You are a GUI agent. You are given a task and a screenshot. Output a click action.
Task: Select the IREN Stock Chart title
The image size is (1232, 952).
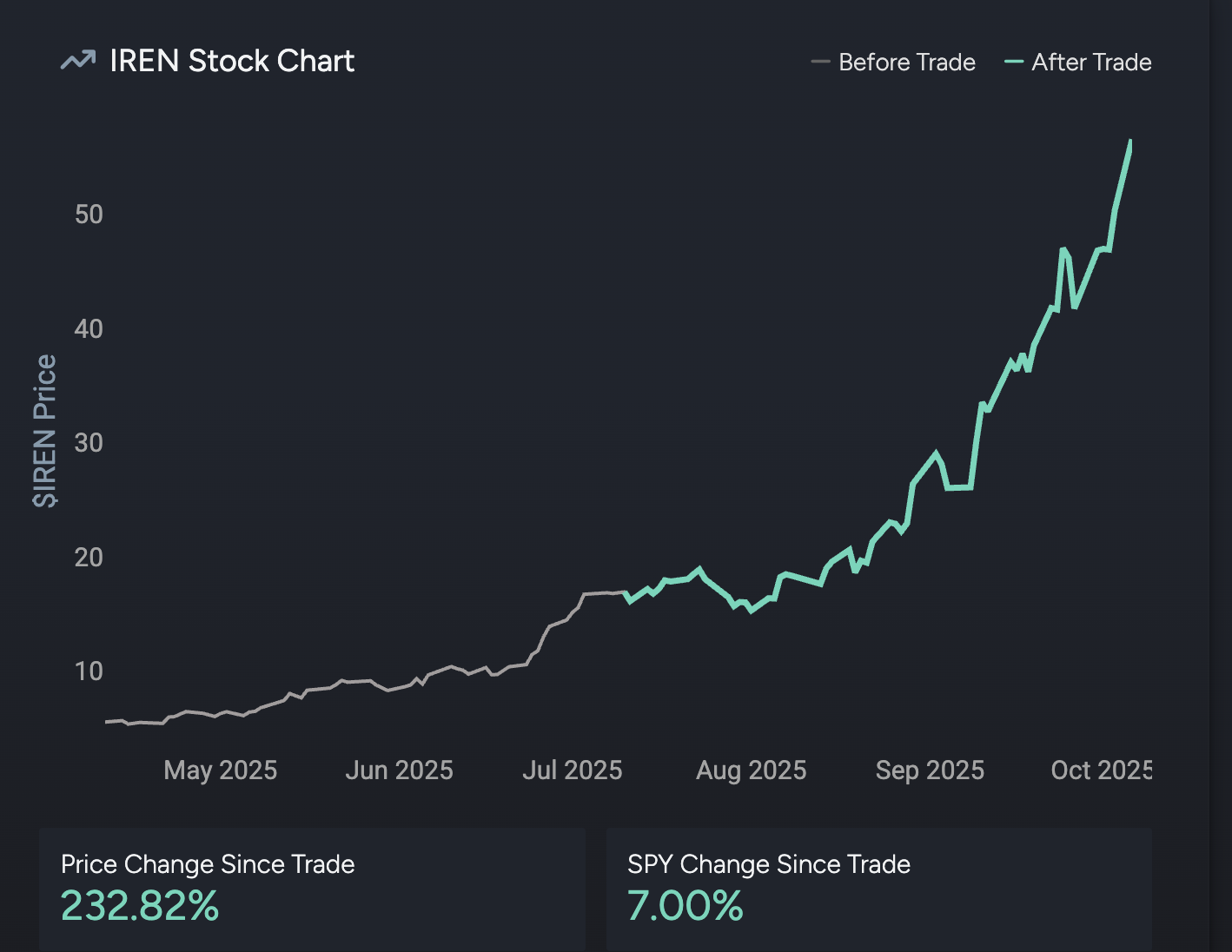(232, 60)
